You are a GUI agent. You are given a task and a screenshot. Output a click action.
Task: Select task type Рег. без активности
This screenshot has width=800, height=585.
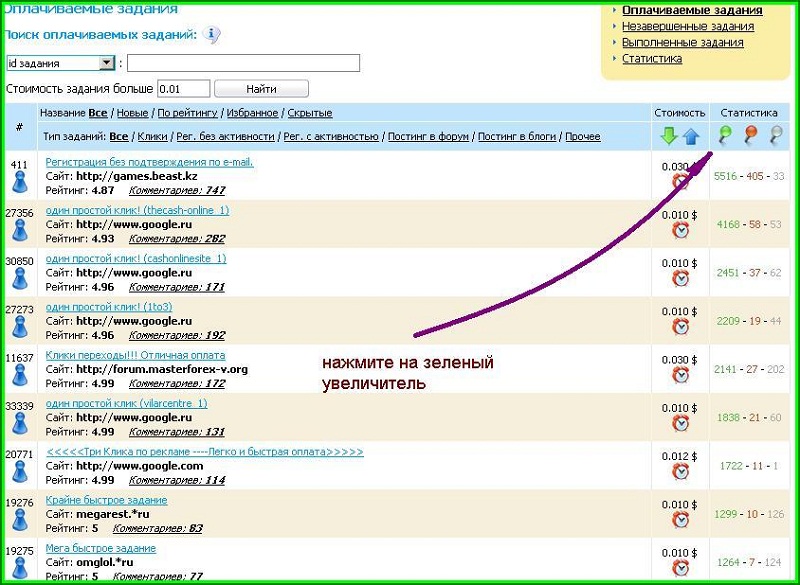coord(225,136)
